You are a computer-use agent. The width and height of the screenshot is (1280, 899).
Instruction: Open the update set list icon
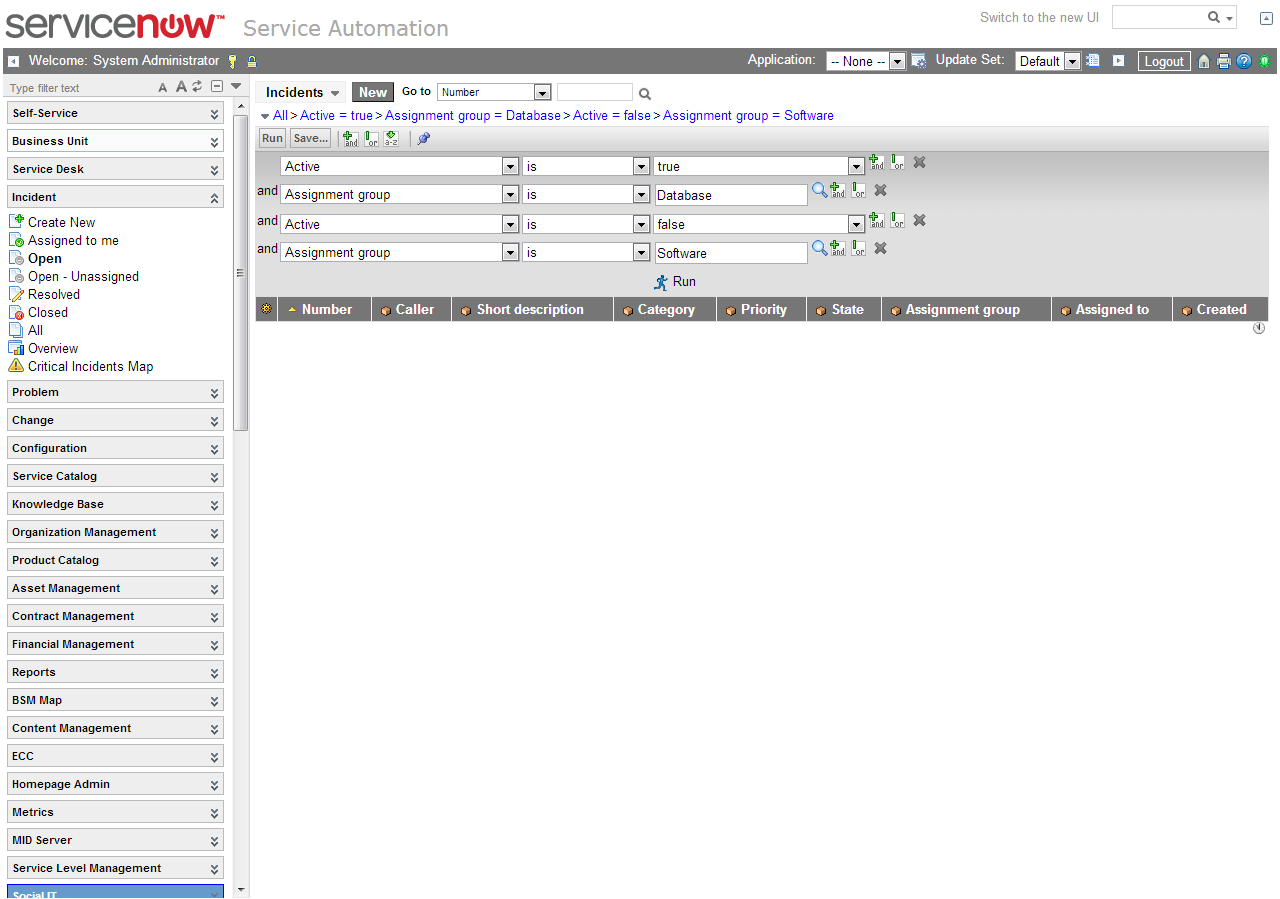[1093, 61]
